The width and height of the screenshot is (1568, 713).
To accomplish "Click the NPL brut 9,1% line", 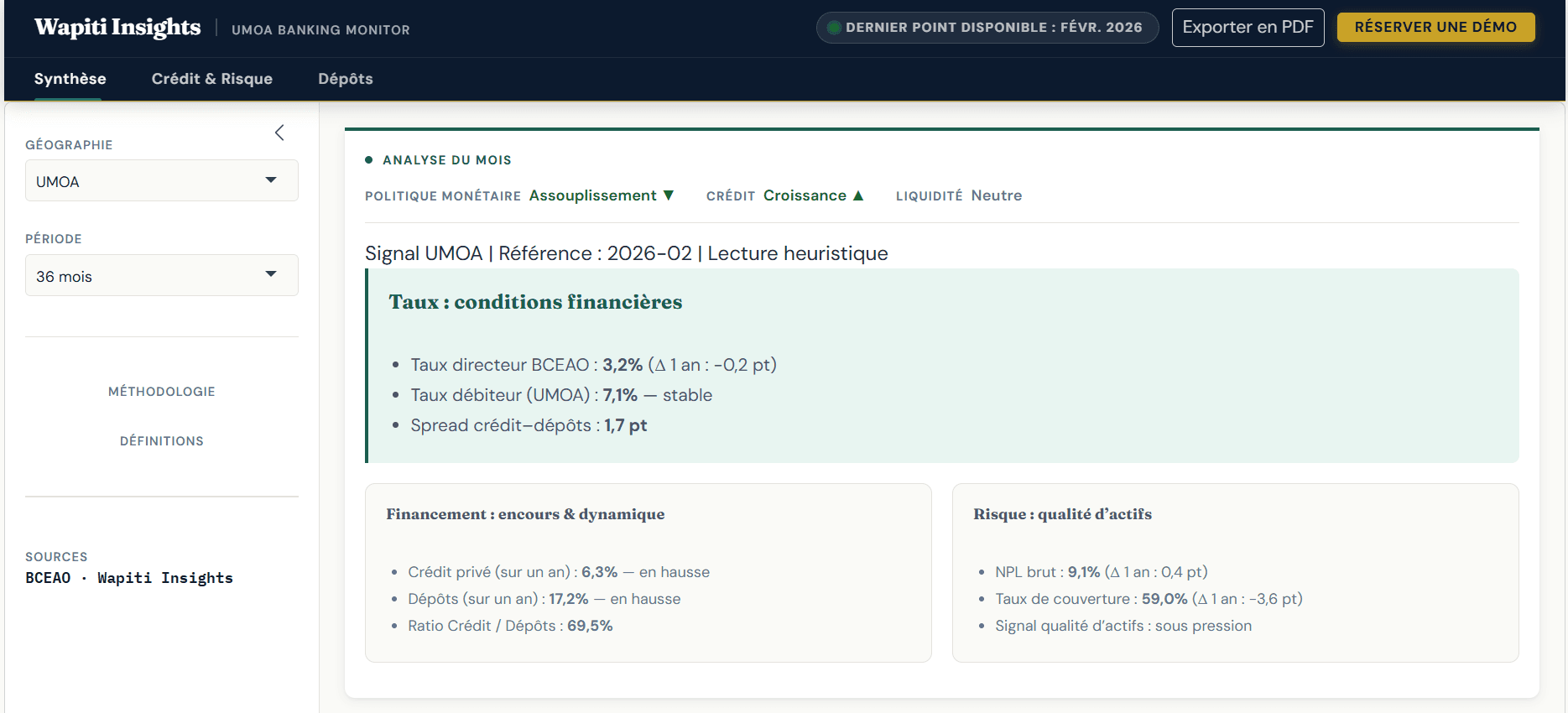I will (x=1102, y=572).
